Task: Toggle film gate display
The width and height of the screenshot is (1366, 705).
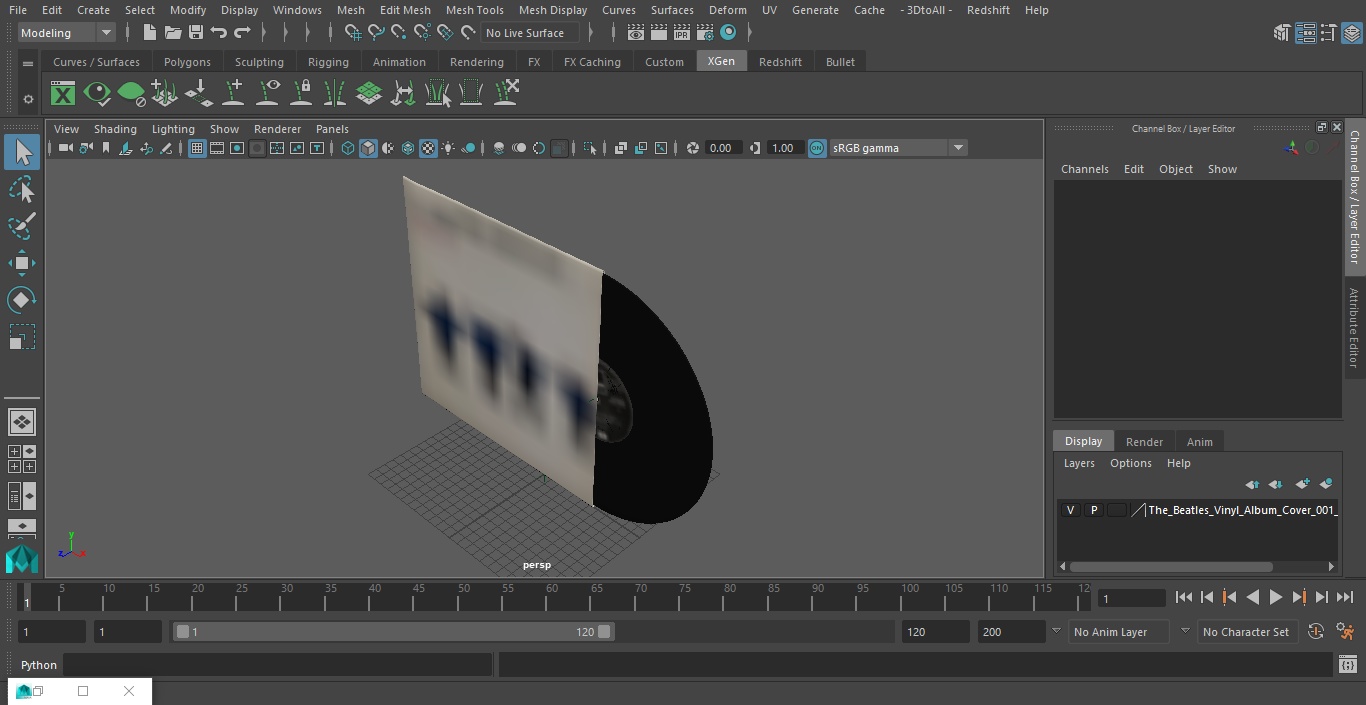Action: coord(217,148)
